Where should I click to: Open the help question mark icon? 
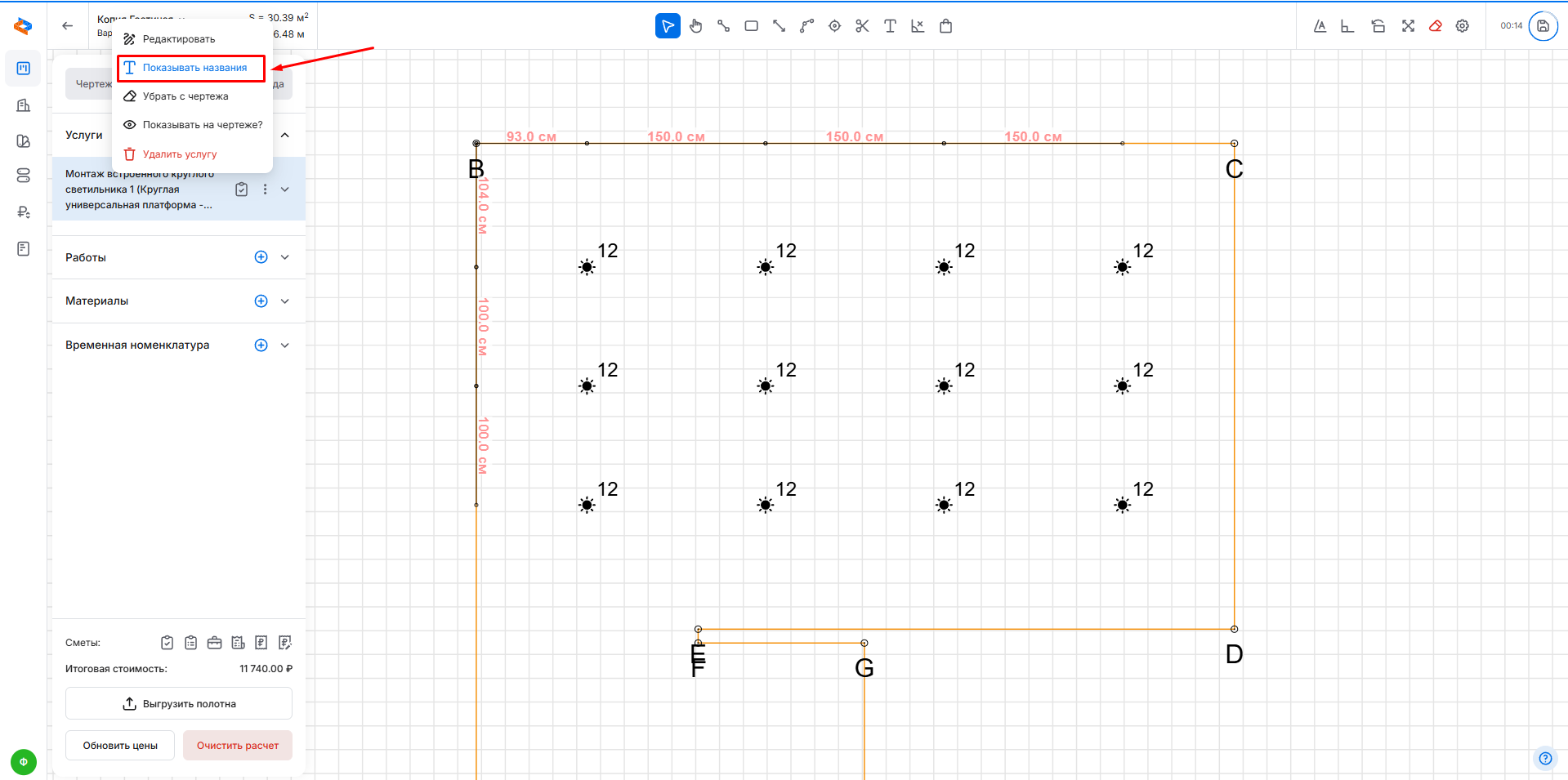click(x=1545, y=758)
